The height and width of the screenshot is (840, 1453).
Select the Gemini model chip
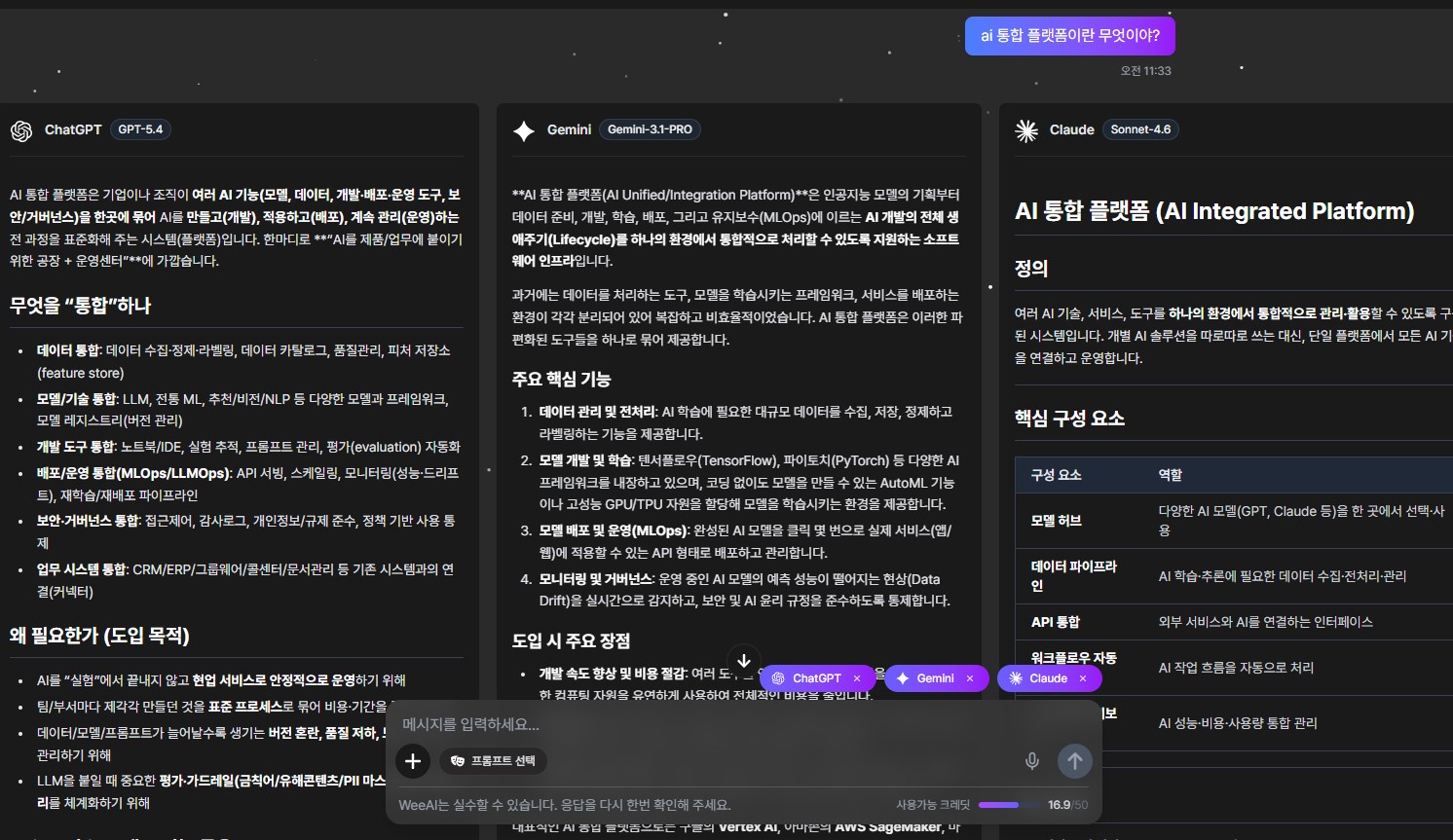[925, 678]
